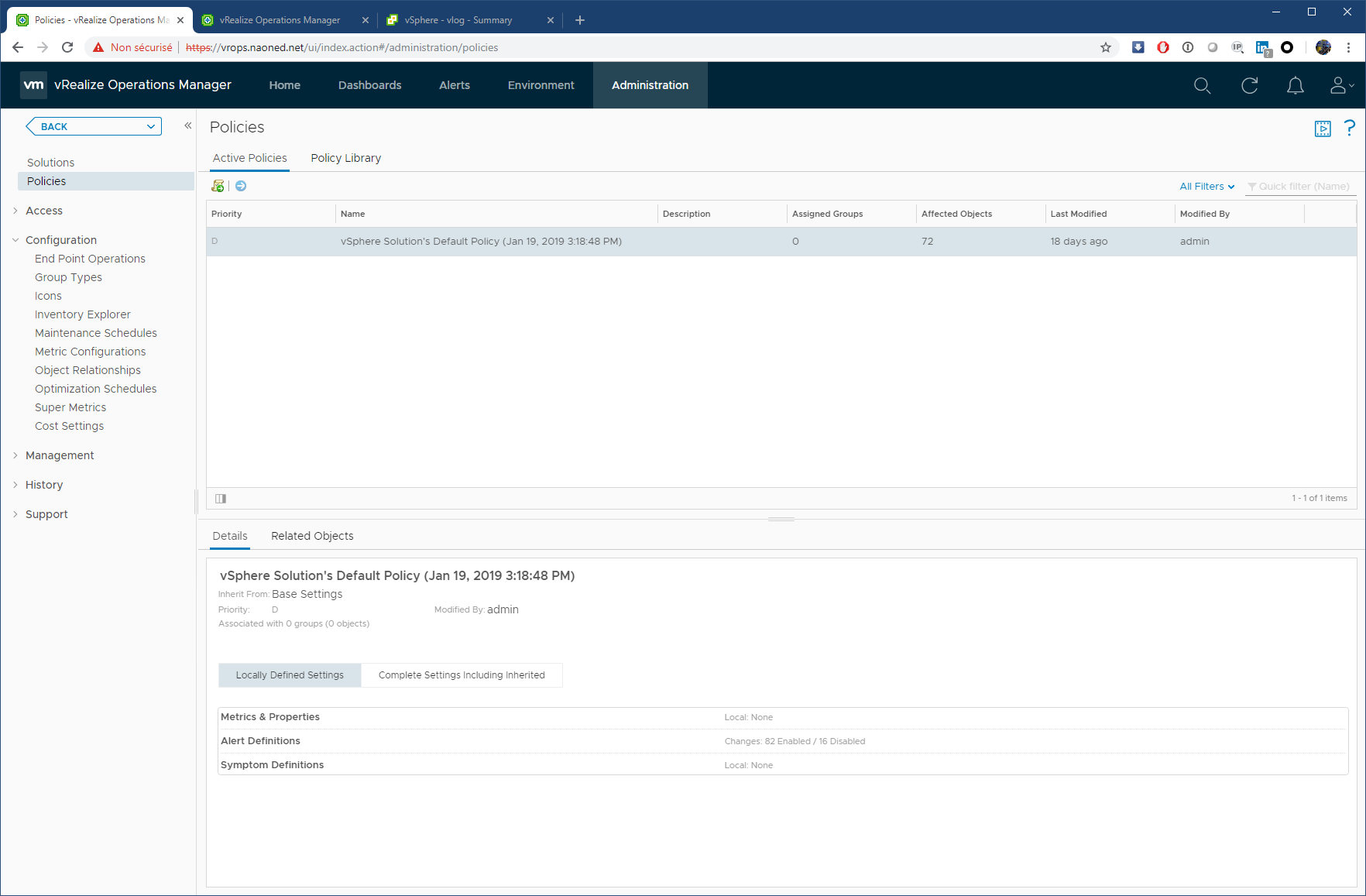
Task: Sort by the Priority column header
Action: tap(270, 214)
